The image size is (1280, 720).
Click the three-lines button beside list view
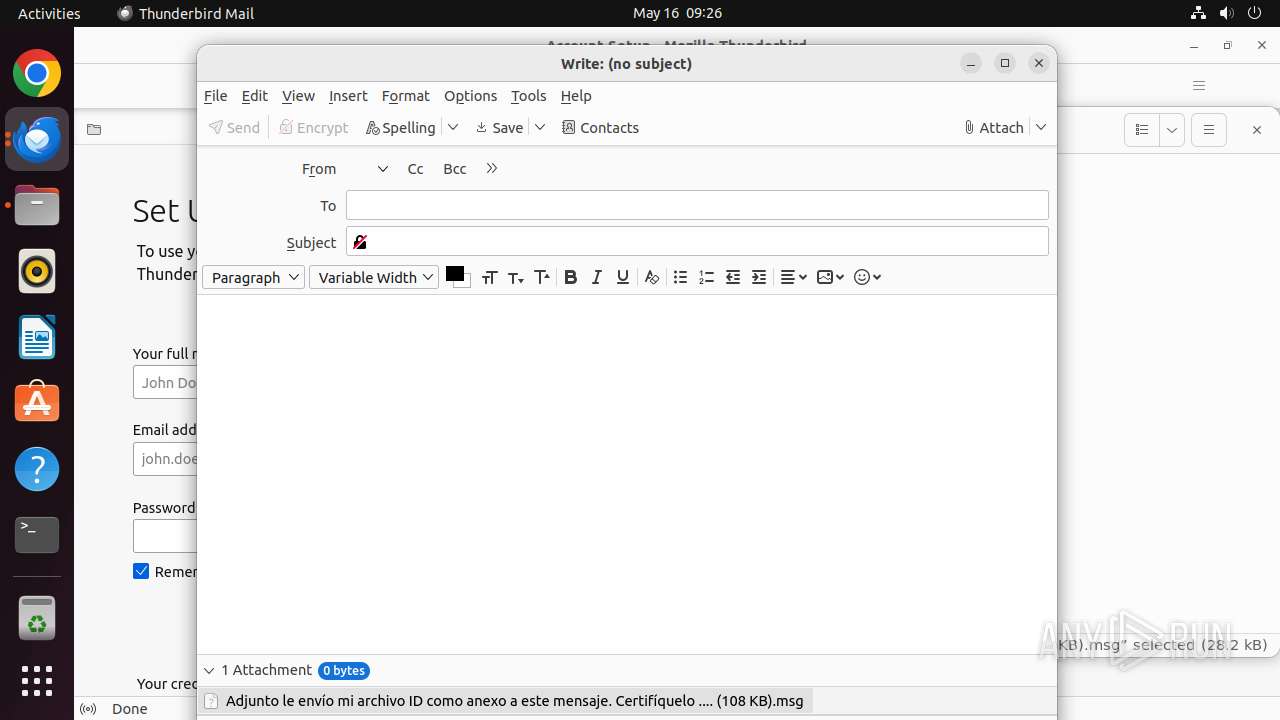[1209, 130]
